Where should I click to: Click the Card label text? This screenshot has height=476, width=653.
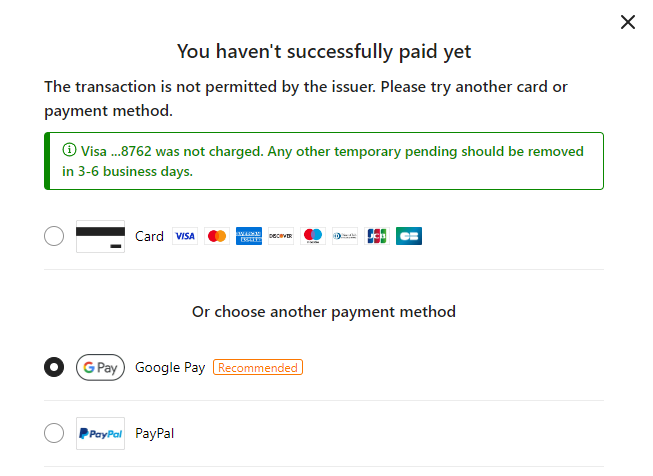pyautogui.click(x=149, y=237)
